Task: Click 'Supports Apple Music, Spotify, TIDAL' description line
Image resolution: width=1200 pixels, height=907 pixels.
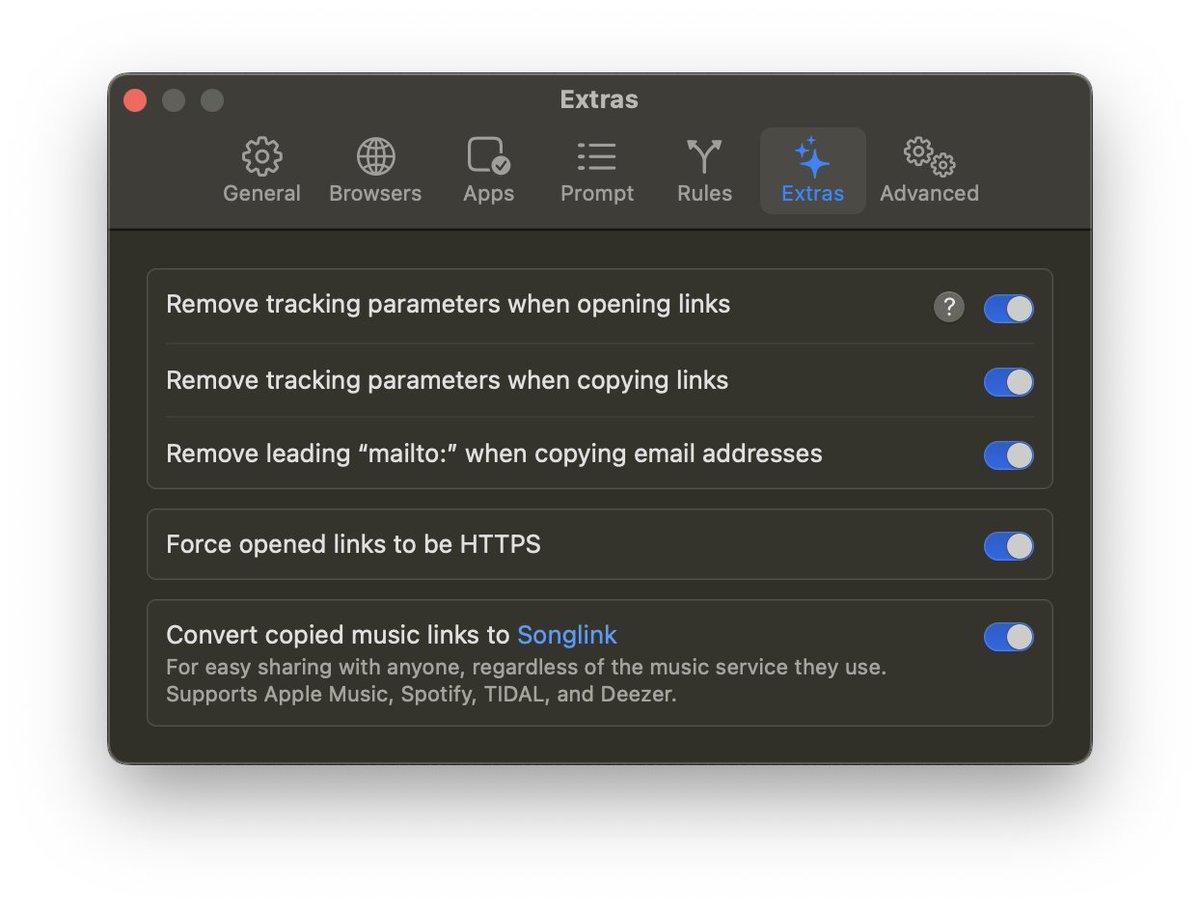Action: click(x=421, y=694)
